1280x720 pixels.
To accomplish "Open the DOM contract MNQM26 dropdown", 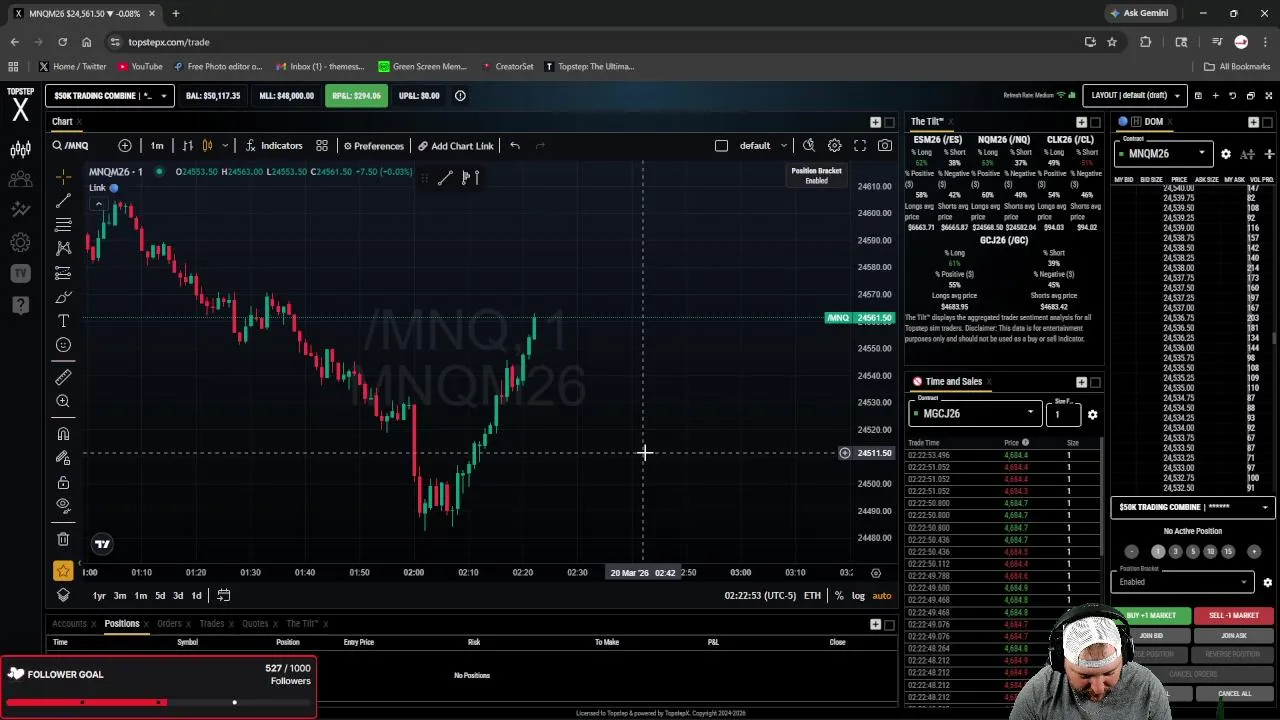I will 1163,154.
